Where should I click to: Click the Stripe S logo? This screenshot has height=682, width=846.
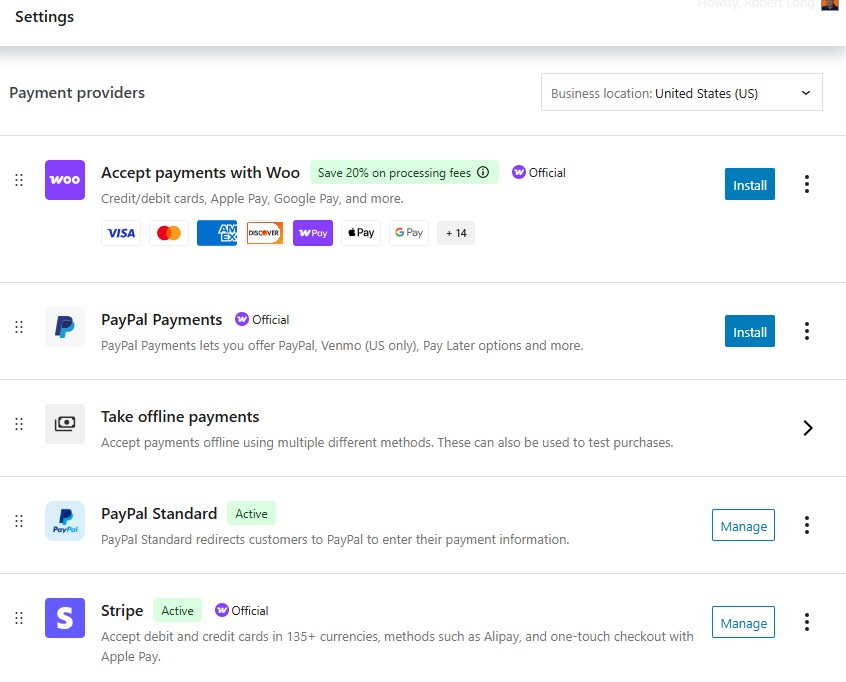[64, 620]
